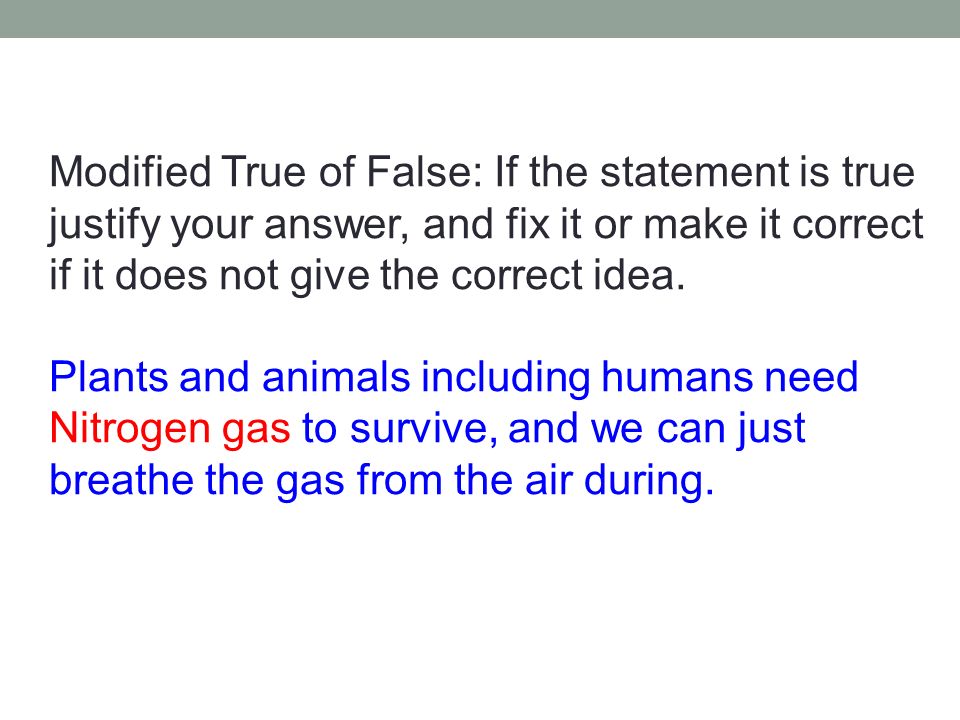Click the word "including" in blue text
Viewport: 960px width, 720px height.
(x=506, y=376)
